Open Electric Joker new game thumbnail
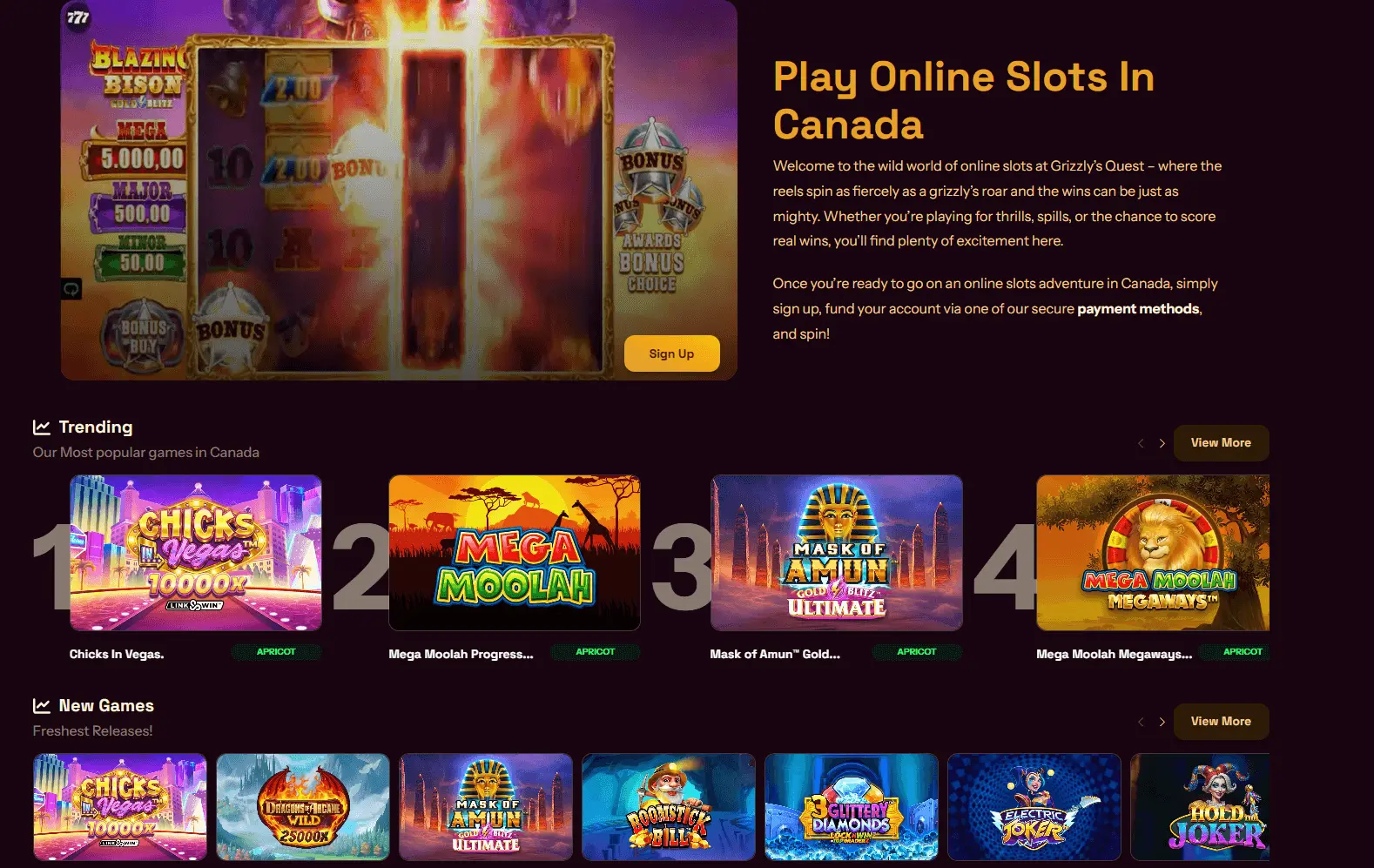Image resolution: width=1374 pixels, height=868 pixels. pos(1034,807)
